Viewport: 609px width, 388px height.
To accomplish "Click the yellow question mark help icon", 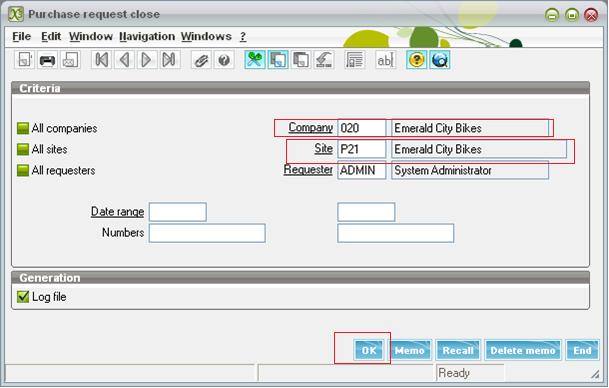I will click(417, 60).
